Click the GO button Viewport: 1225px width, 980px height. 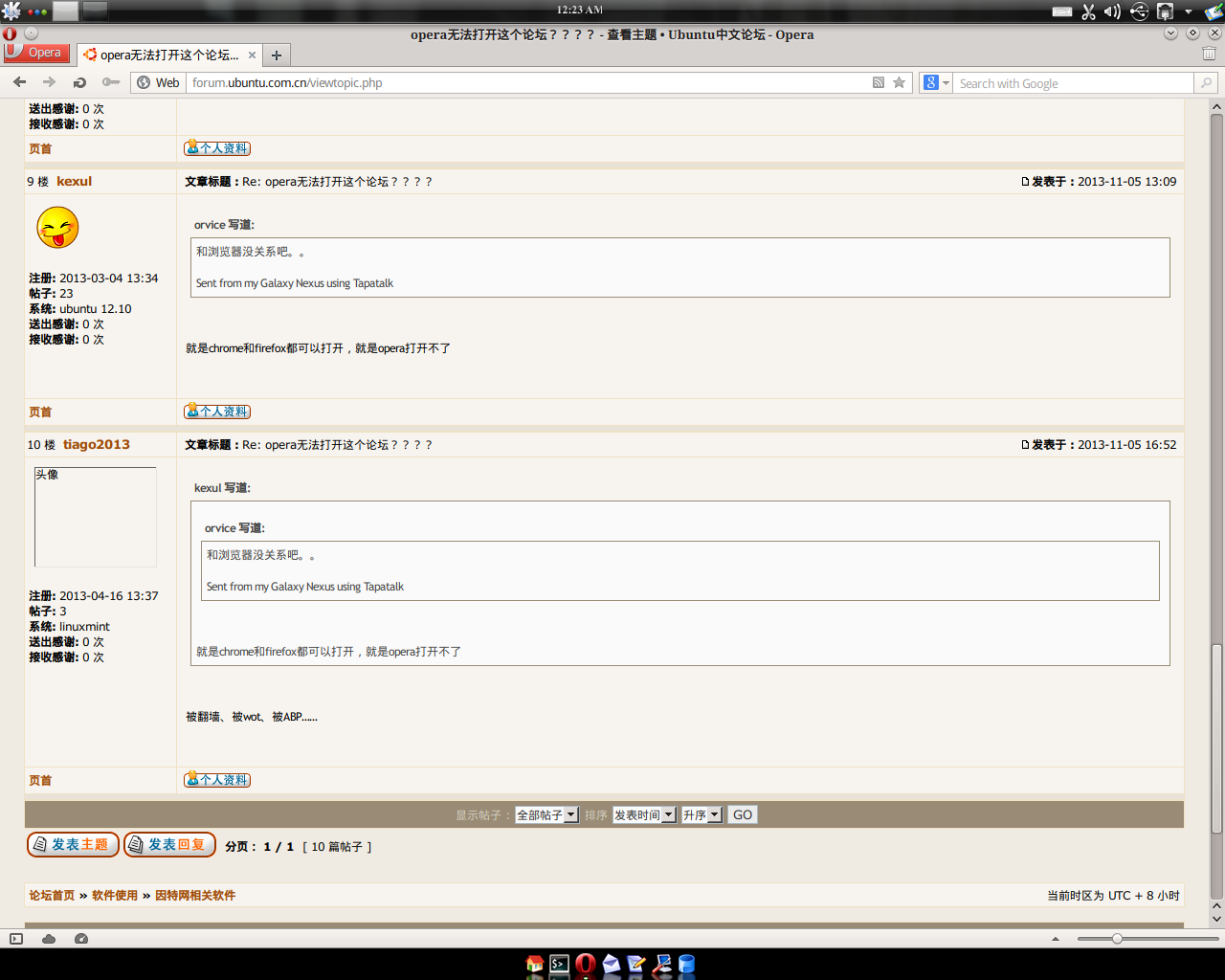tap(743, 814)
